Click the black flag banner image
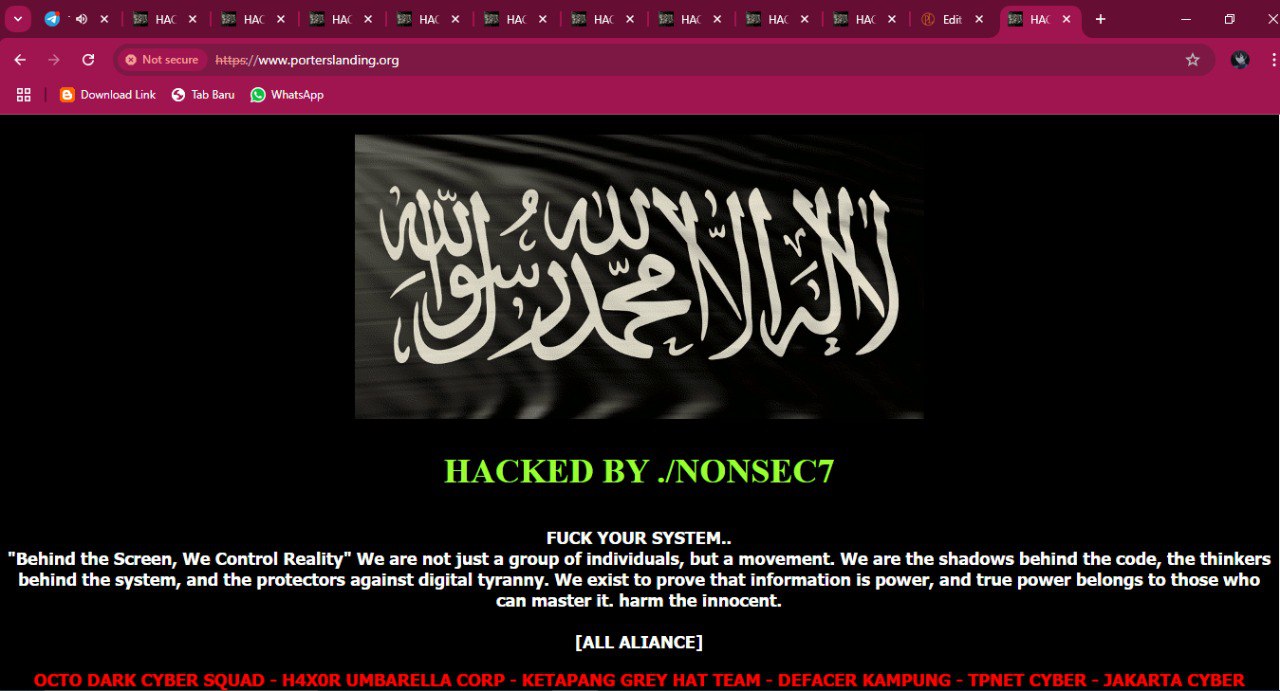This screenshot has height=691, width=1280. [639, 276]
